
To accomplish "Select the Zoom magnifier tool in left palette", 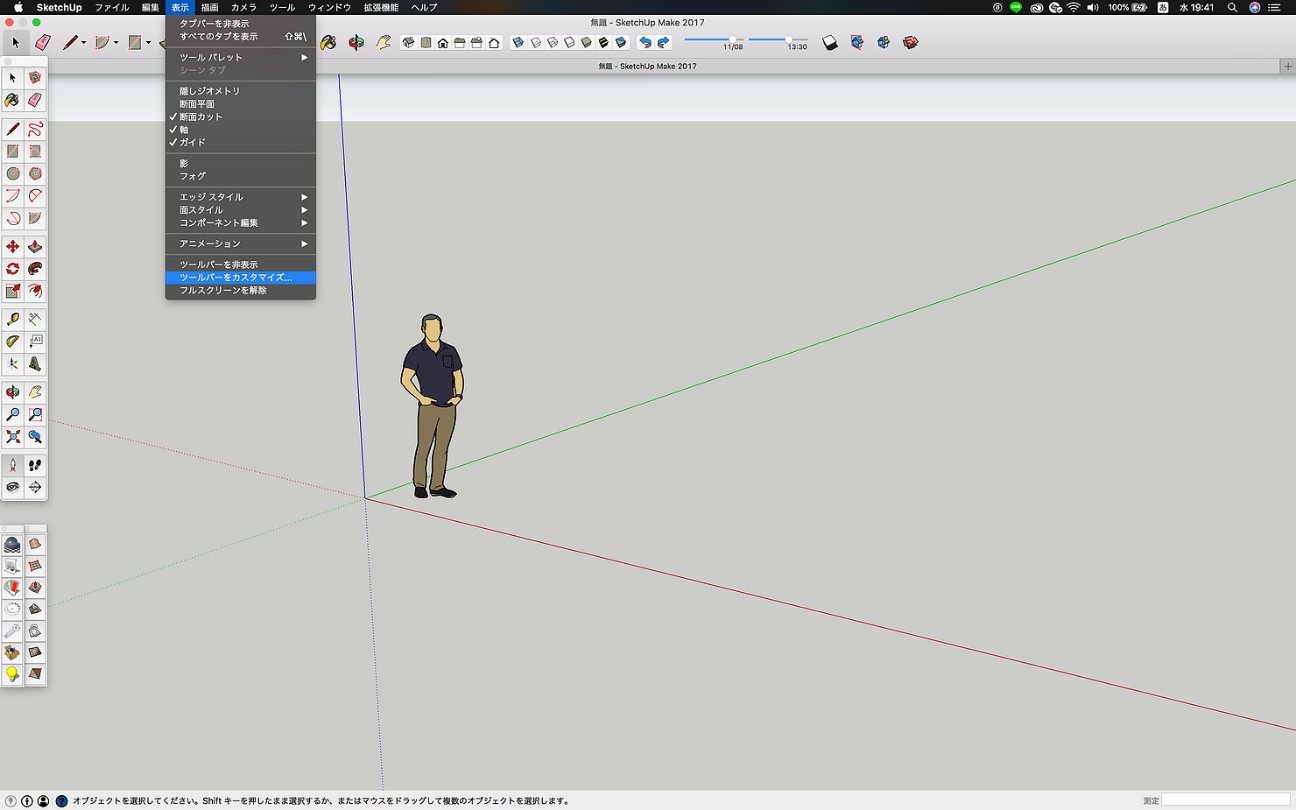I will pyautogui.click(x=12, y=415).
